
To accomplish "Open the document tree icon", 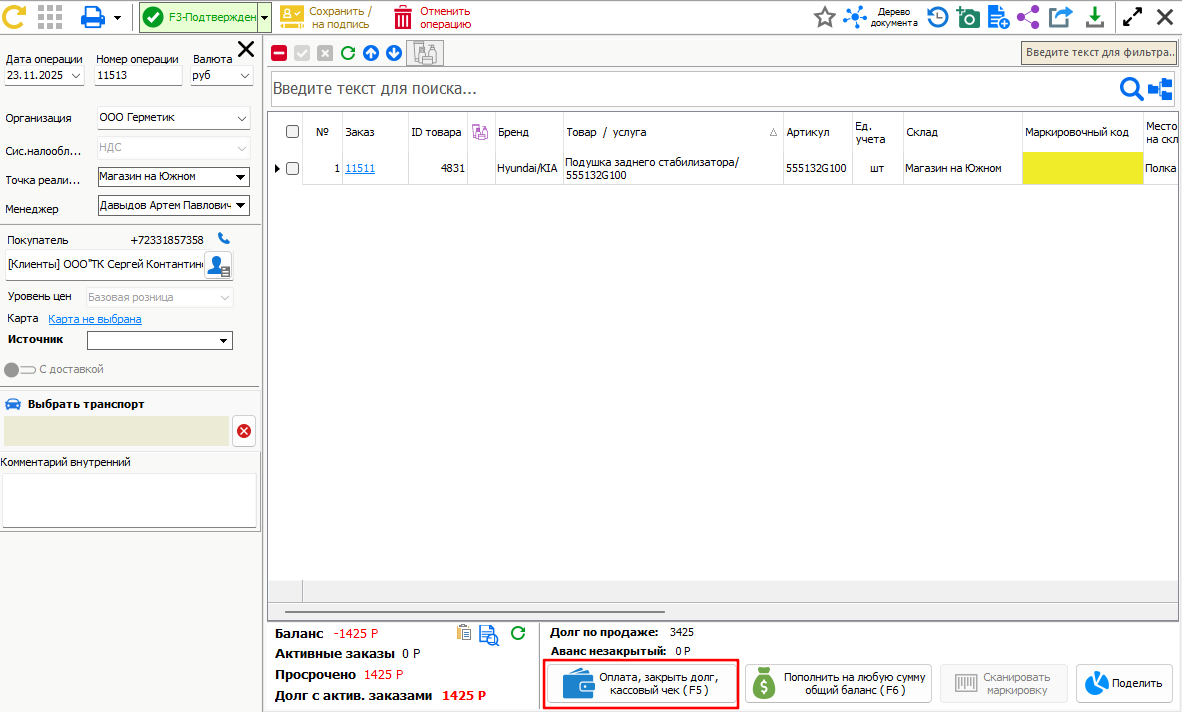I will (x=855, y=17).
